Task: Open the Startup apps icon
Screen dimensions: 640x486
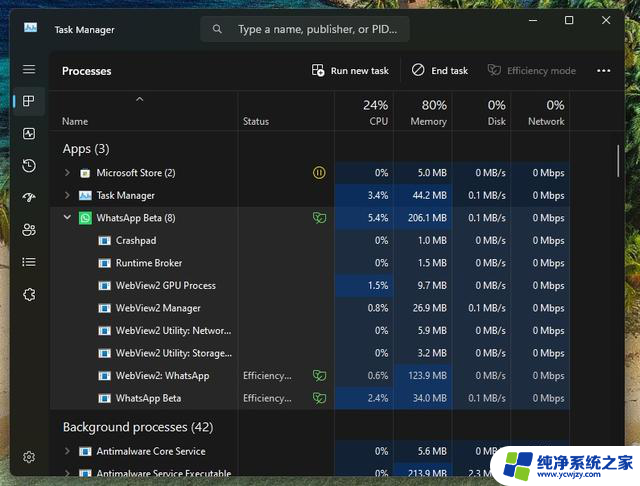Action: coord(29,198)
